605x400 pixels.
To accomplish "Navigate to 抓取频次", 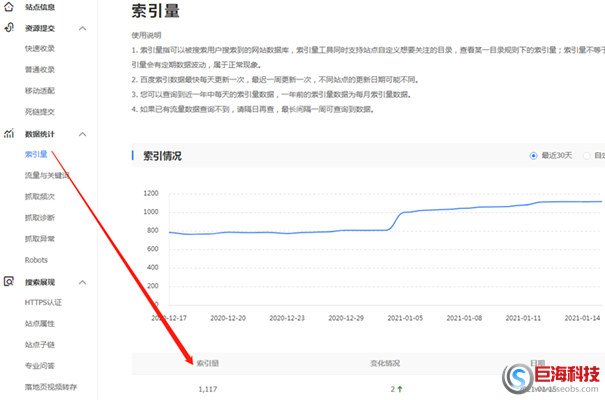I will pos(40,196).
